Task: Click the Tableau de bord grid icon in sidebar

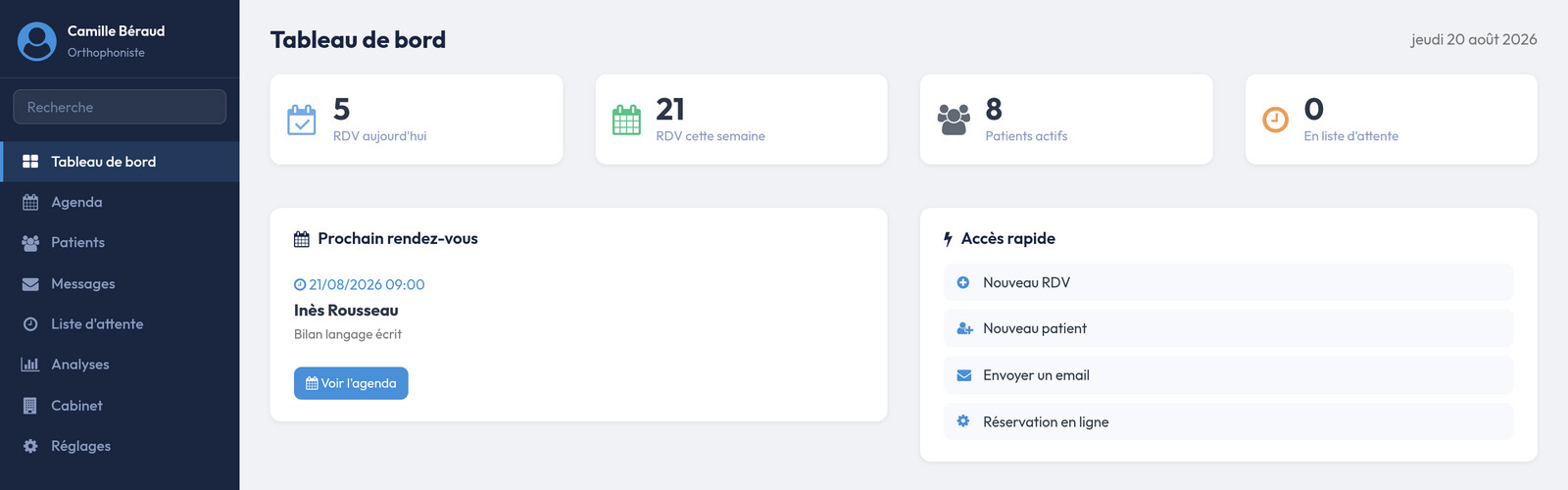Action: [x=30, y=162]
